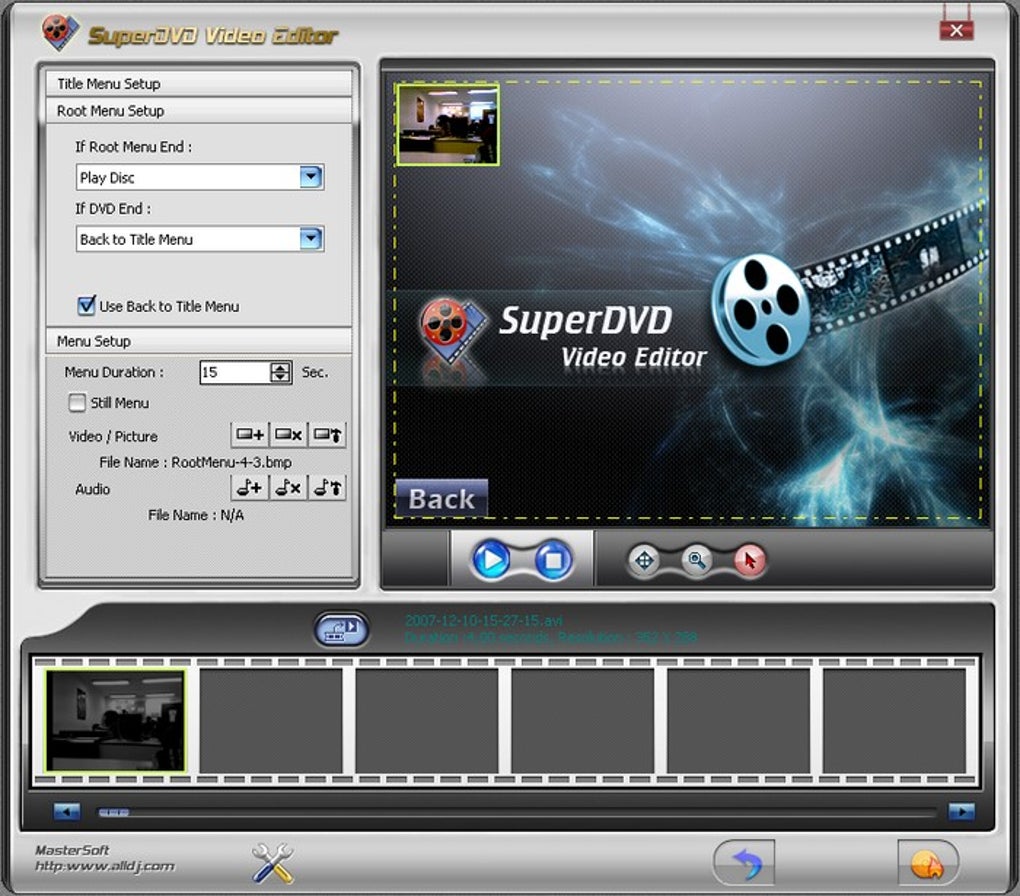
Task: Select the zoom magnifier tool
Action: click(697, 560)
